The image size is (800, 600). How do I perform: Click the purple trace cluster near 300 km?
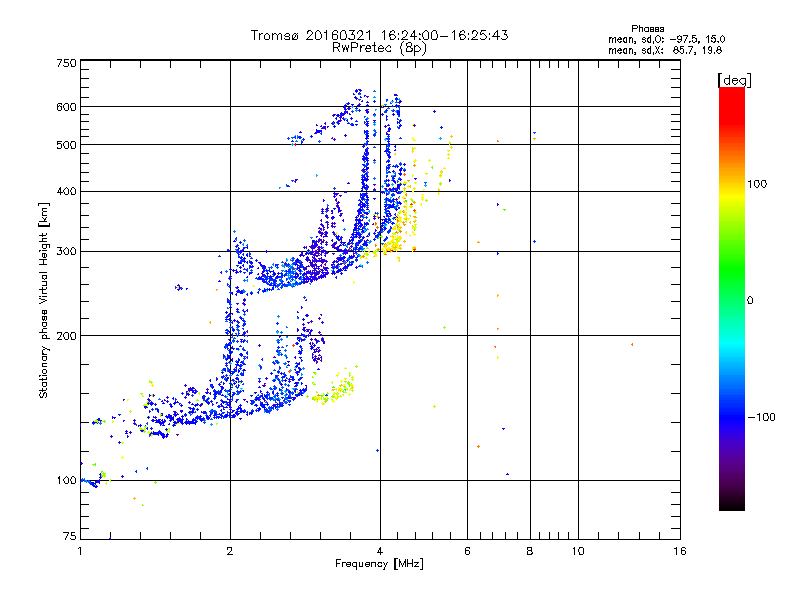pos(319,251)
